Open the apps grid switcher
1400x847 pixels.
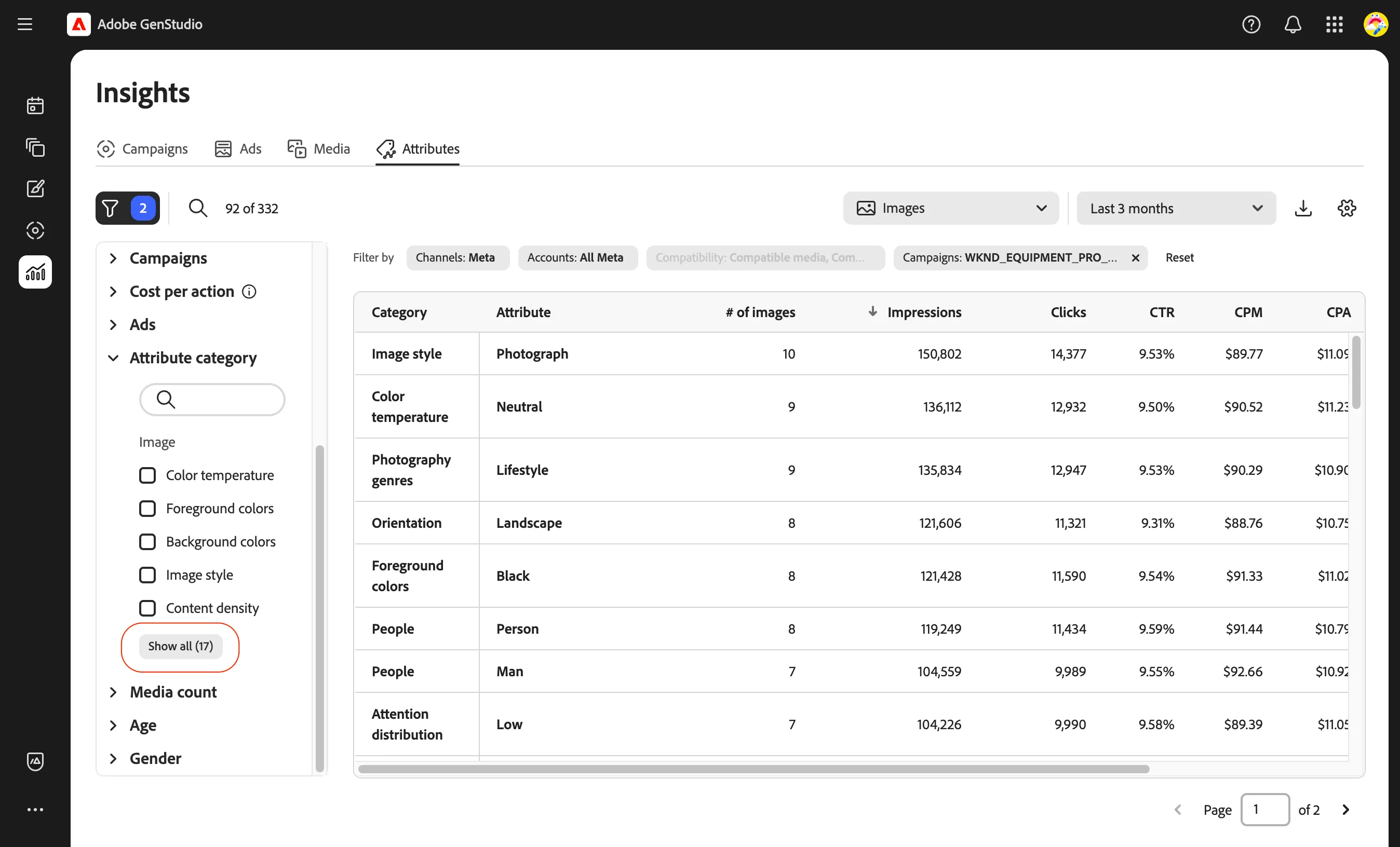[1334, 24]
